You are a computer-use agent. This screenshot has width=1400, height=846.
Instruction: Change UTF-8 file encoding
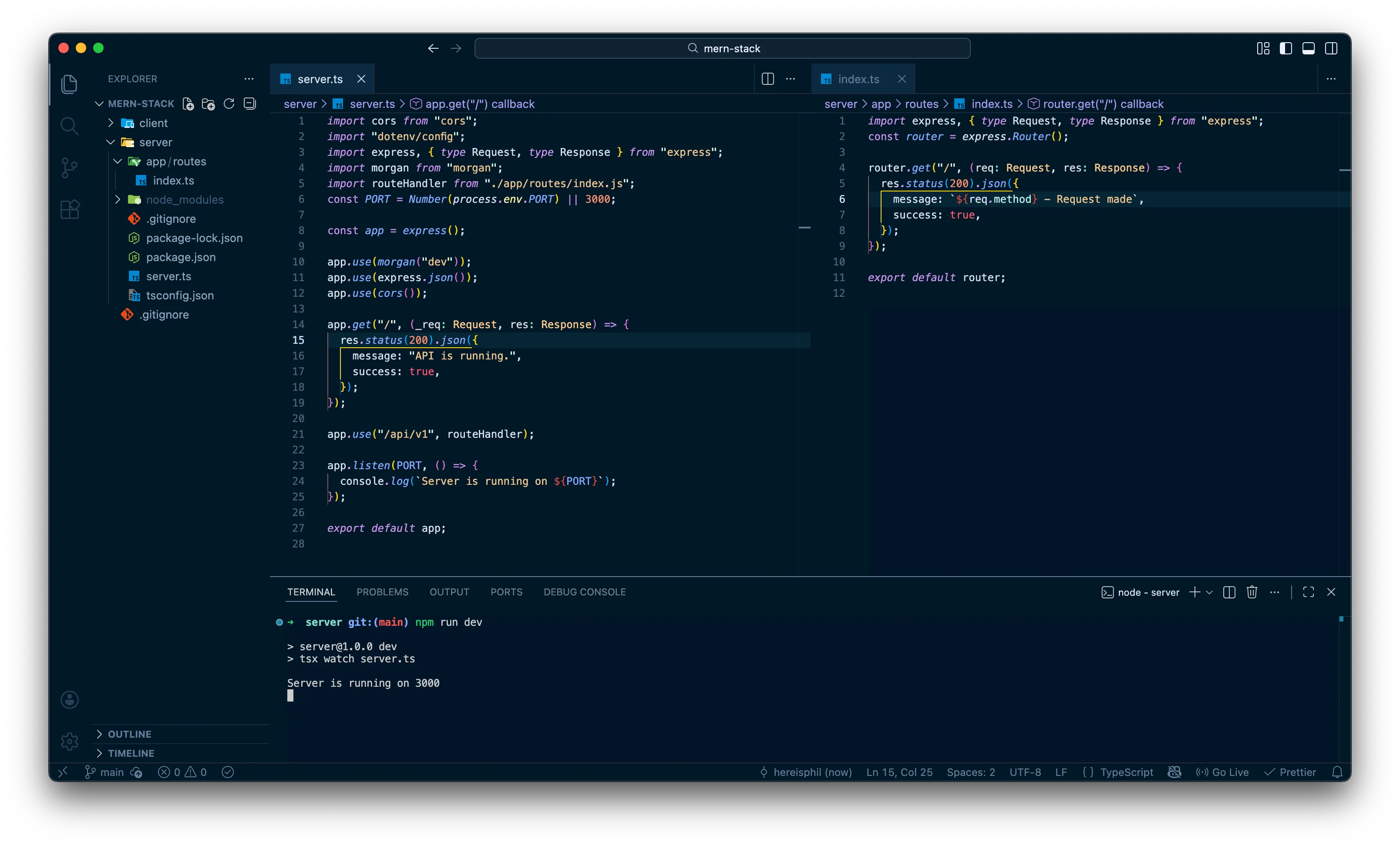1025,772
